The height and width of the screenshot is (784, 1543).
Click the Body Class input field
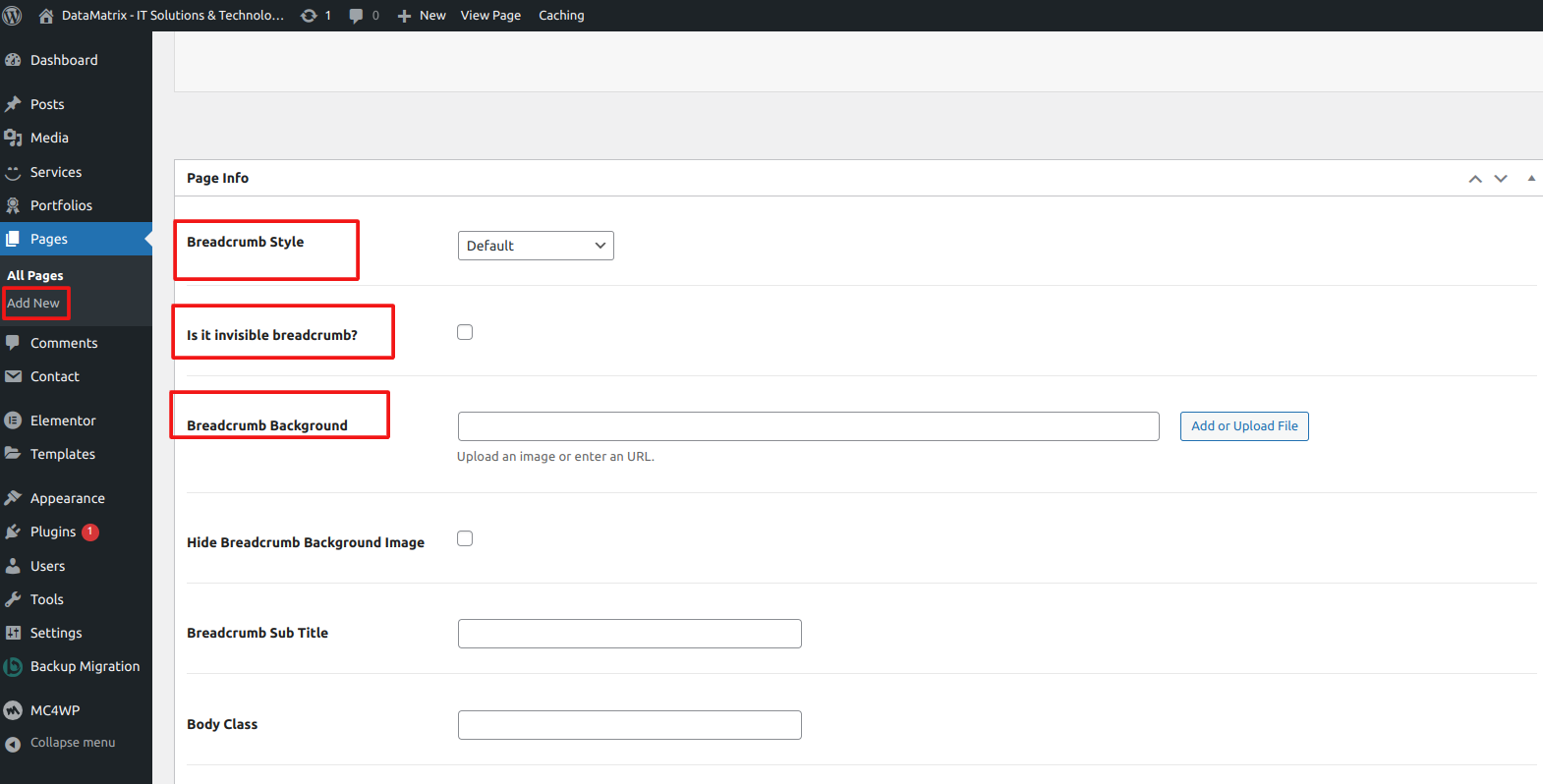click(x=630, y=725)
